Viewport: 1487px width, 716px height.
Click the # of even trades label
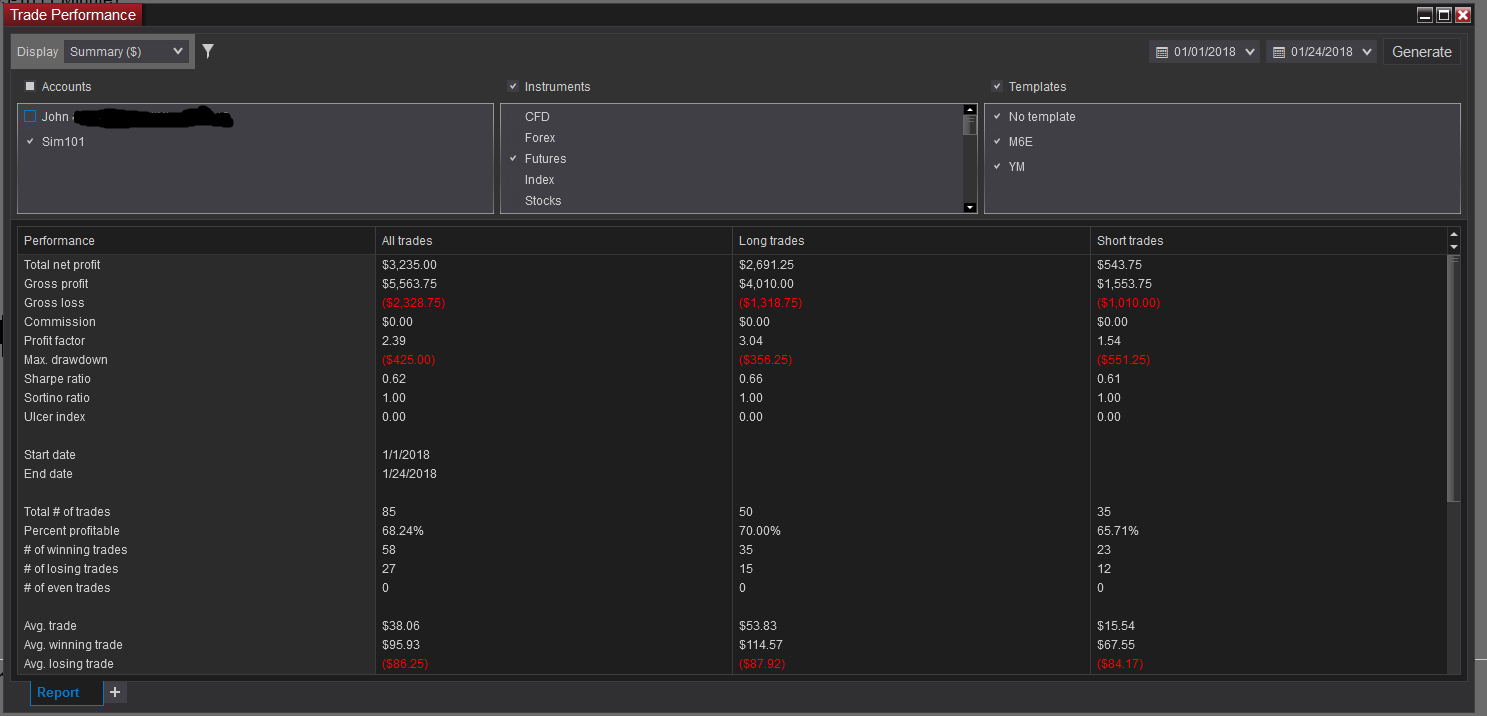click(x=67, y=588)
